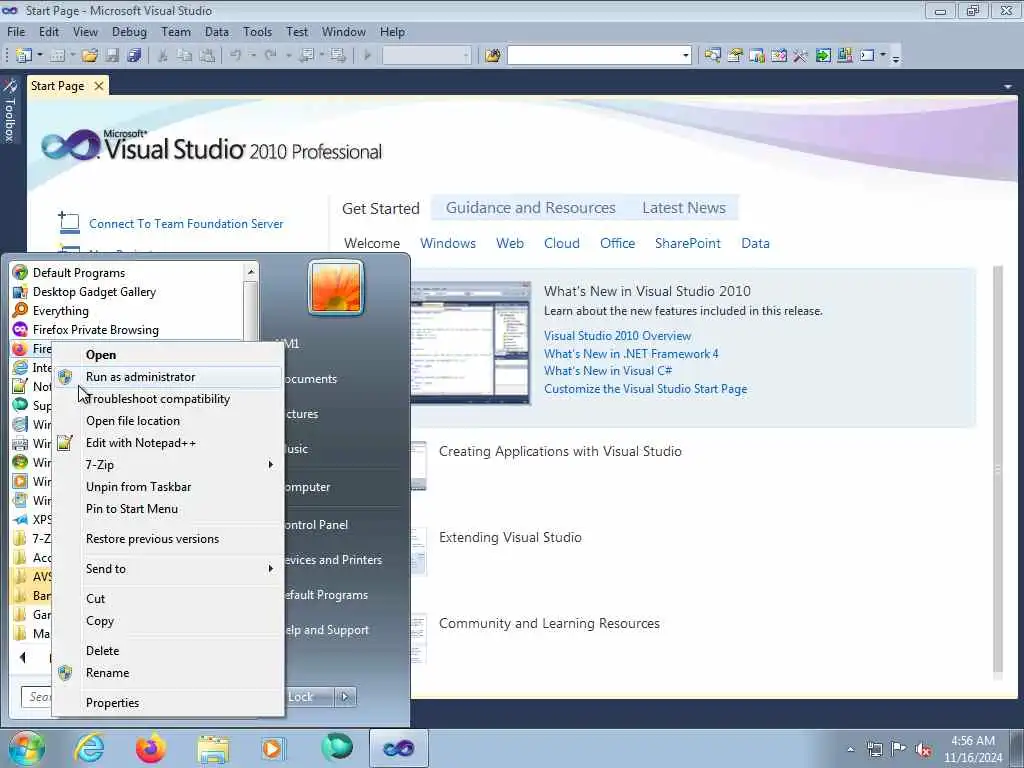Switch to the Latest News tab

coord(684,208)
